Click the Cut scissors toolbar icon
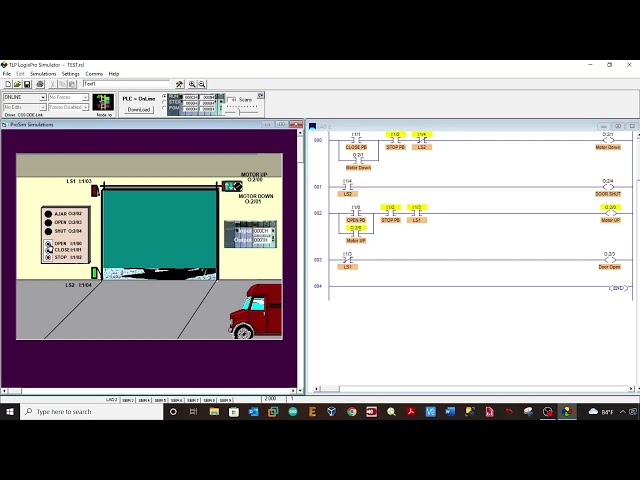 pos(53,84)
